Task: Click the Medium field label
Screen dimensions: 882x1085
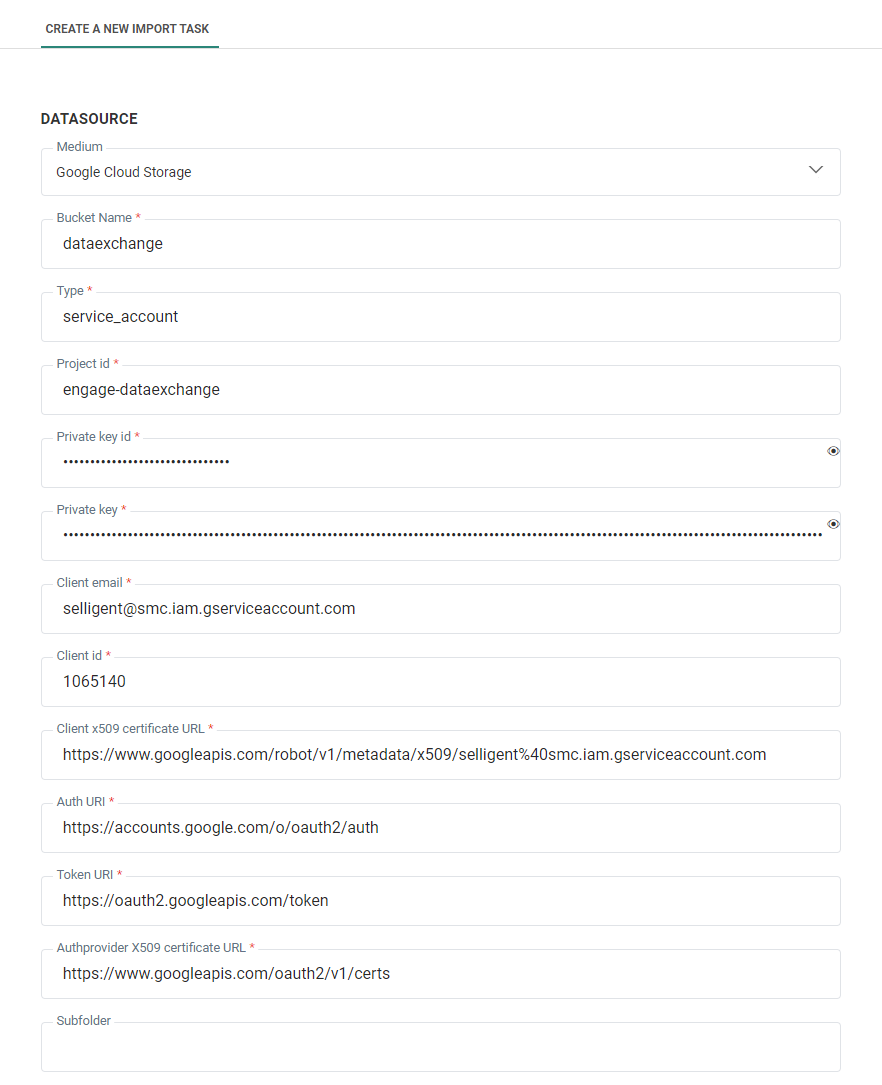Action: tap(79, 147)
